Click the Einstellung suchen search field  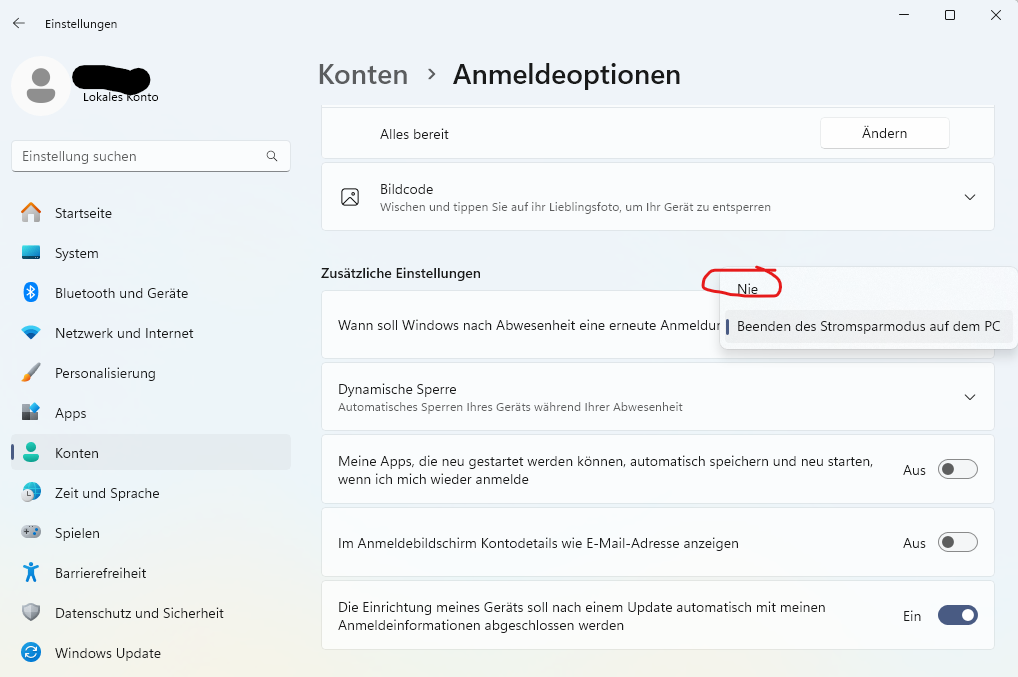click(150, 156)
